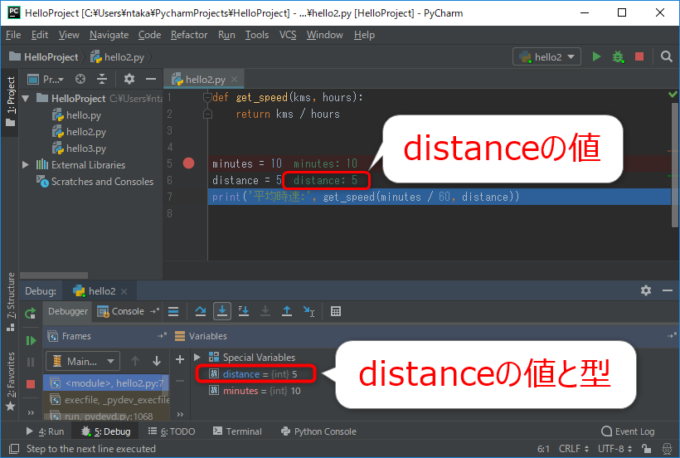Expand External Libraries in project tree
The width and height of the screenshot is (680, 458).
pos(26,164)
